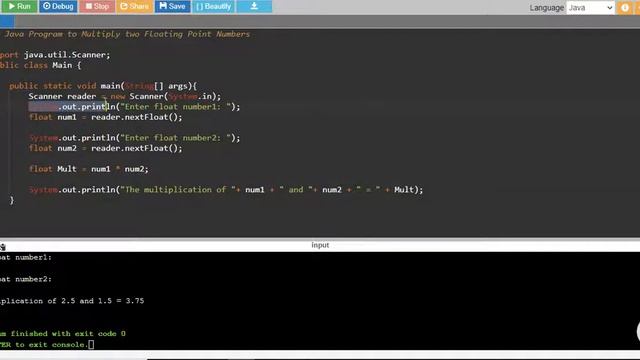
Task: Share the code snippet
Action: [x=134, y=6]
